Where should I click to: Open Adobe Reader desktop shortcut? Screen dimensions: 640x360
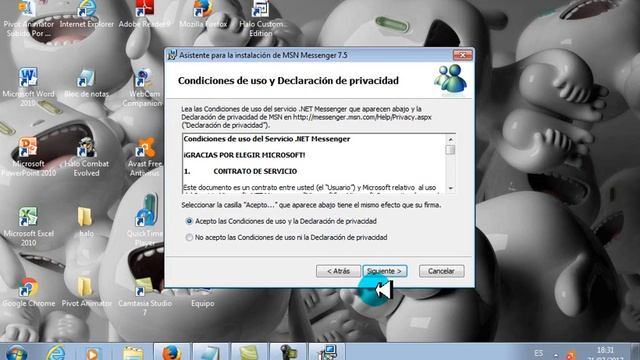tap(144, 15)
